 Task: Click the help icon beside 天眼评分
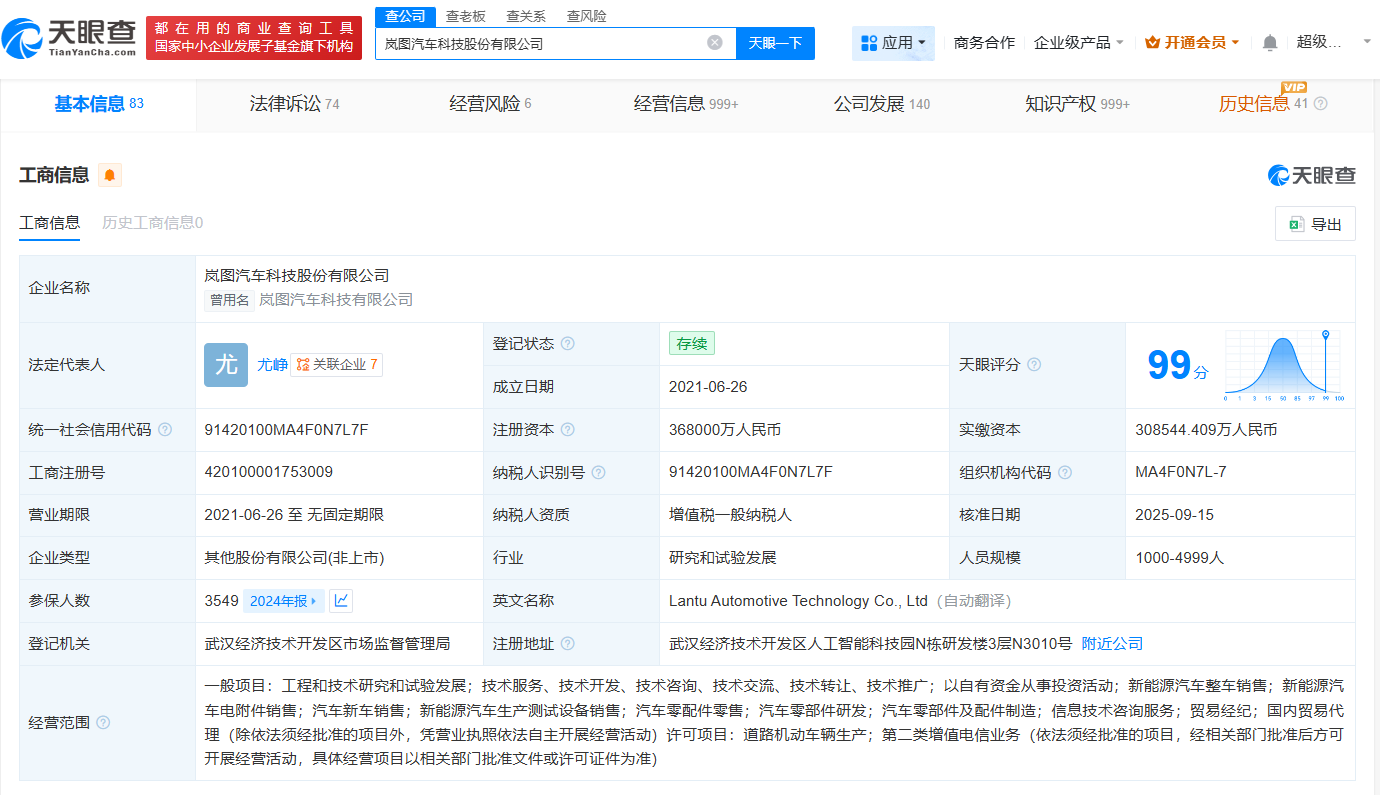(x=1036, y=365)
